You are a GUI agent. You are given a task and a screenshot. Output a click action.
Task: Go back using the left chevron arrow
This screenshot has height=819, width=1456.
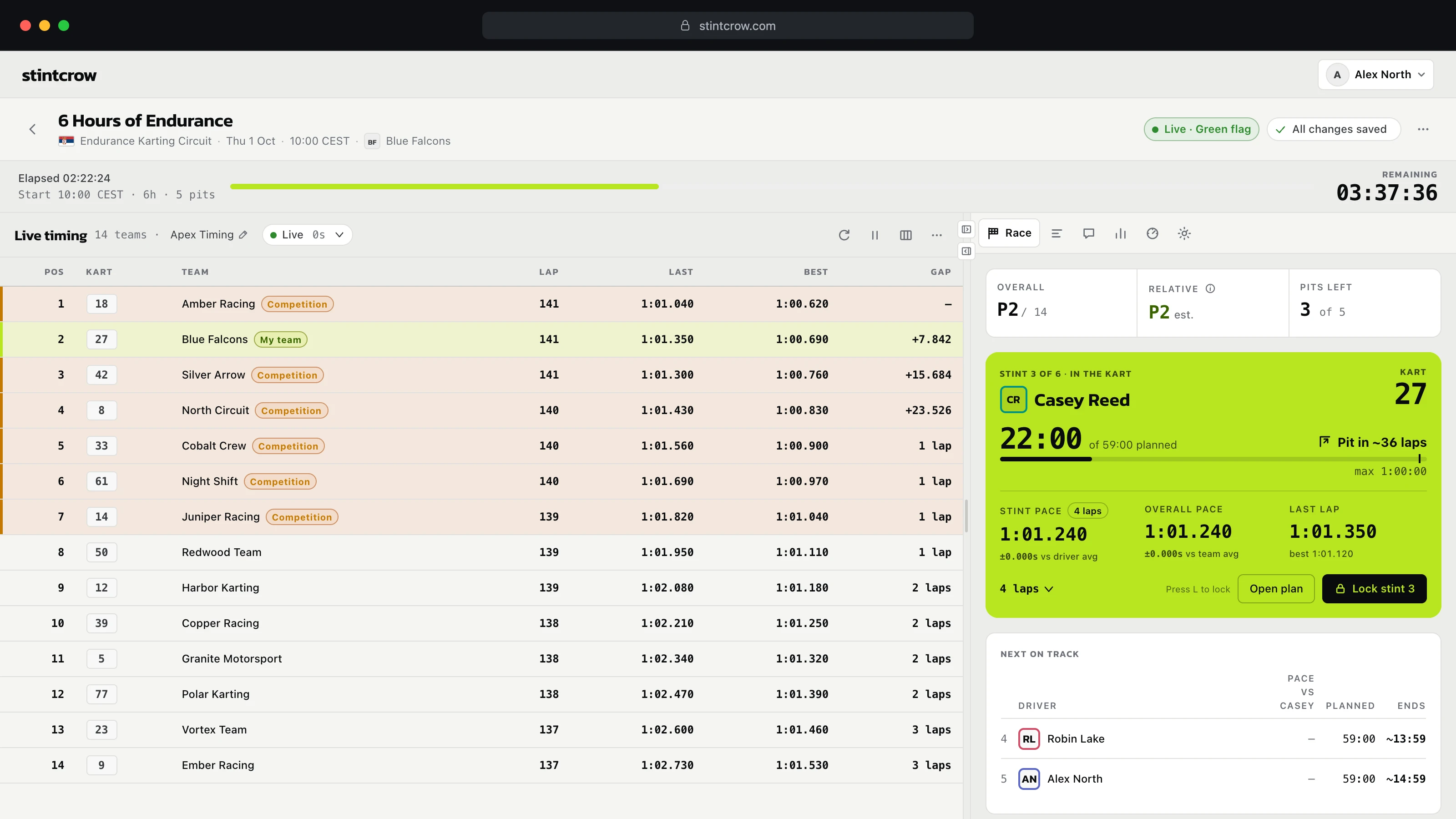click(x=32, y=129)
